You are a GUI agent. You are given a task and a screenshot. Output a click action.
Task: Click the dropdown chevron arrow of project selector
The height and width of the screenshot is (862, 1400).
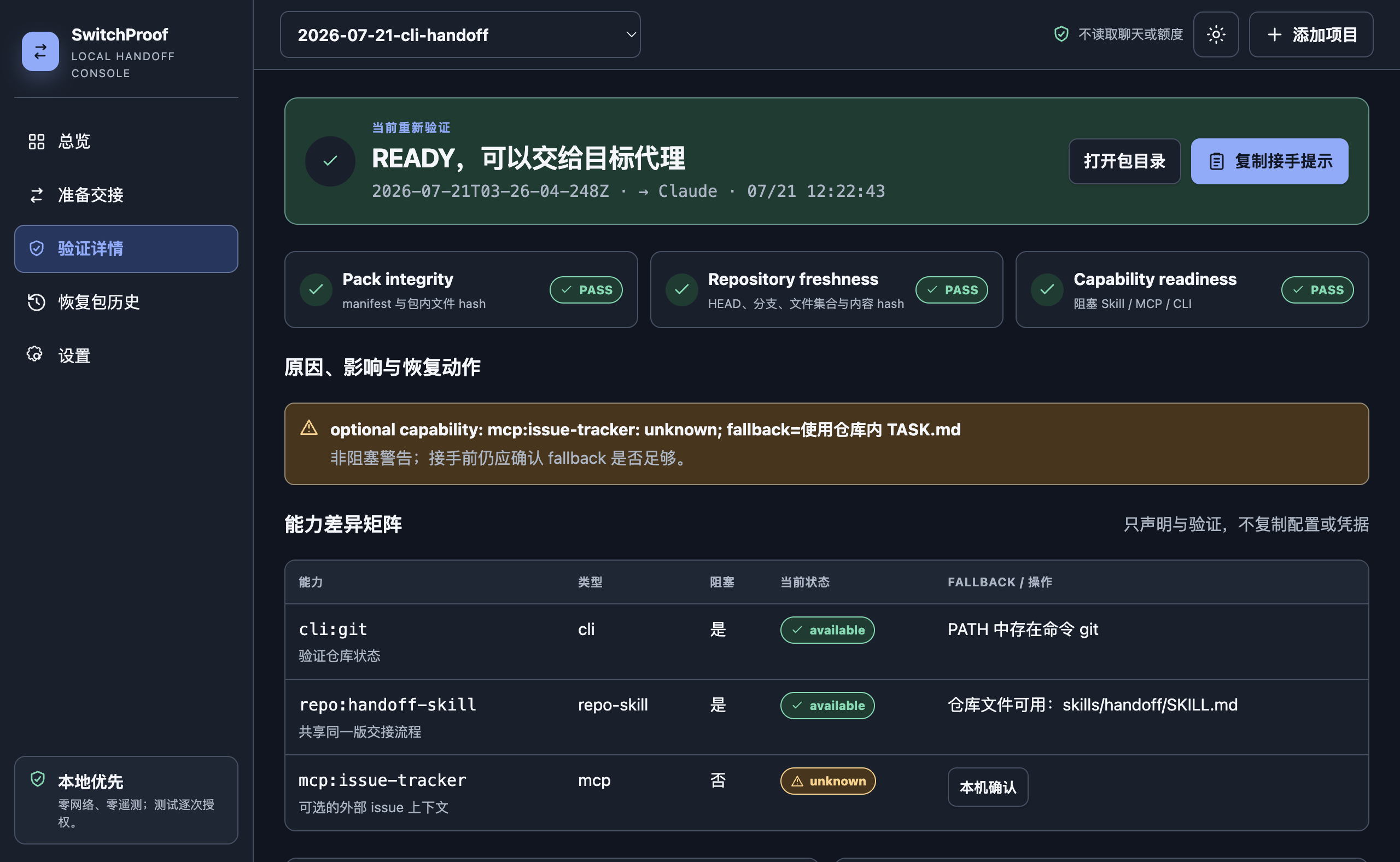(x=631, y=35)
